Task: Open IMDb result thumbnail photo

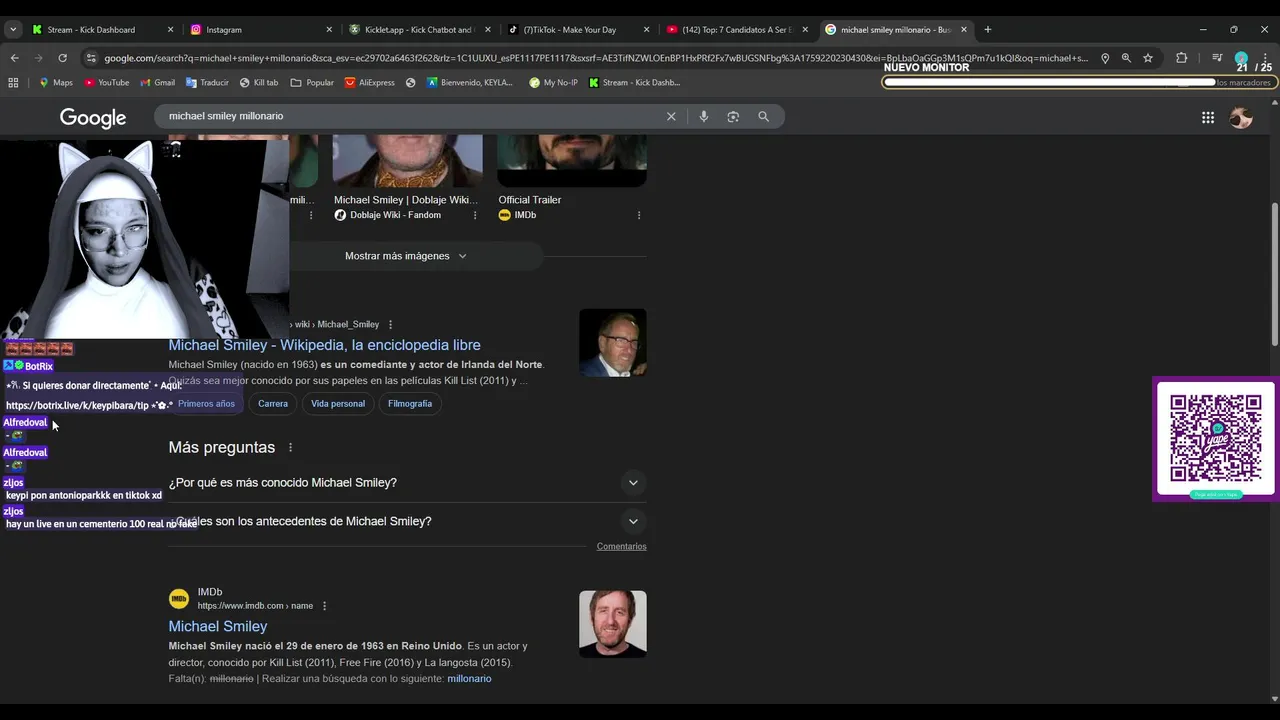Action: tap(613, 624)
